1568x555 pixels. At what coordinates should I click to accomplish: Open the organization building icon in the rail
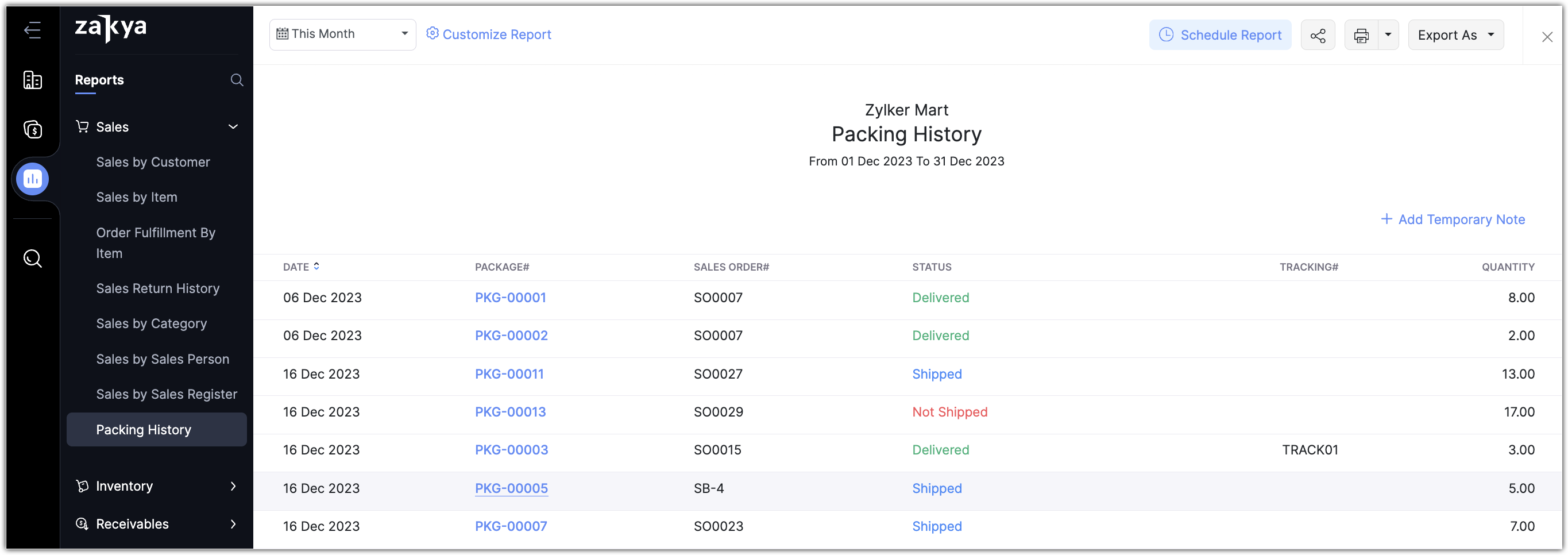(32, 80)
